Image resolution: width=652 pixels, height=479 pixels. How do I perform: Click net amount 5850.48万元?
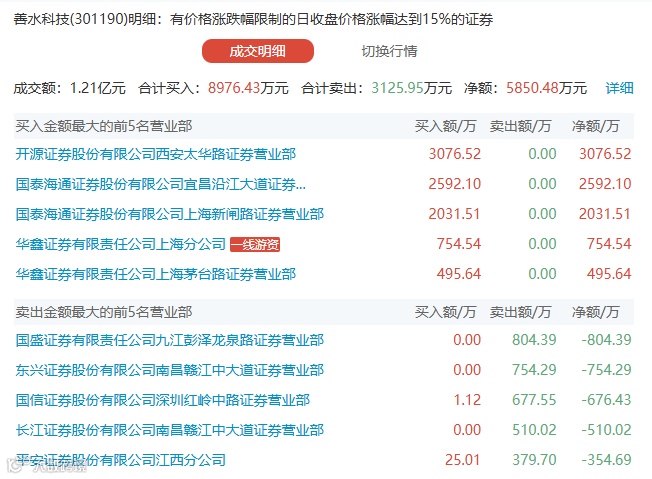[546, 88]
